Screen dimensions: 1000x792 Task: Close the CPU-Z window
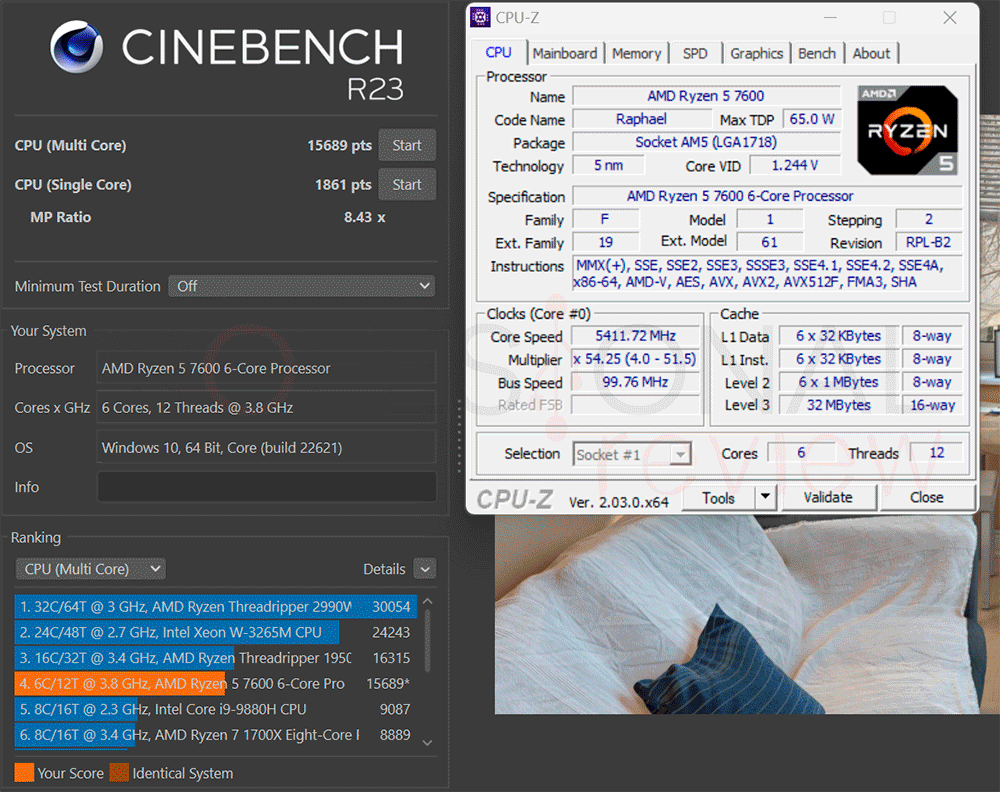(950, 18)
